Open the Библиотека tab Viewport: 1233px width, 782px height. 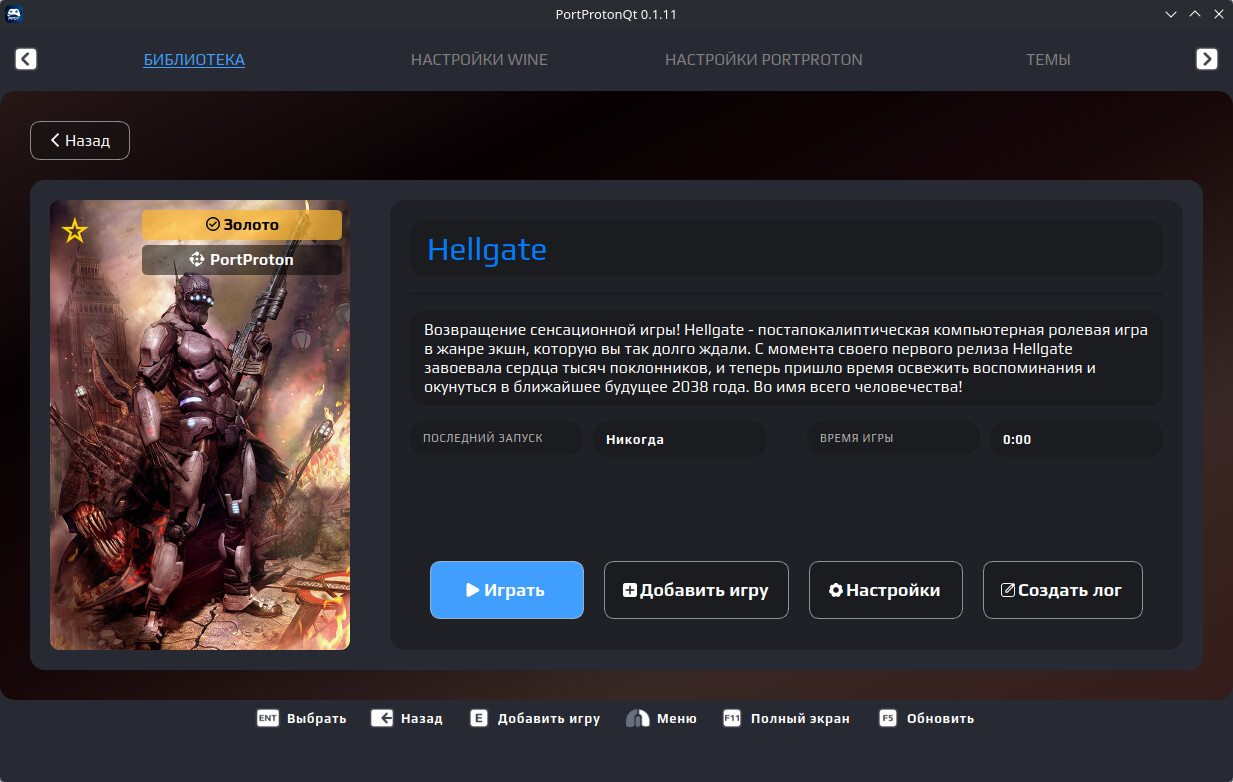pyautogui.click(x=194, y=59)
